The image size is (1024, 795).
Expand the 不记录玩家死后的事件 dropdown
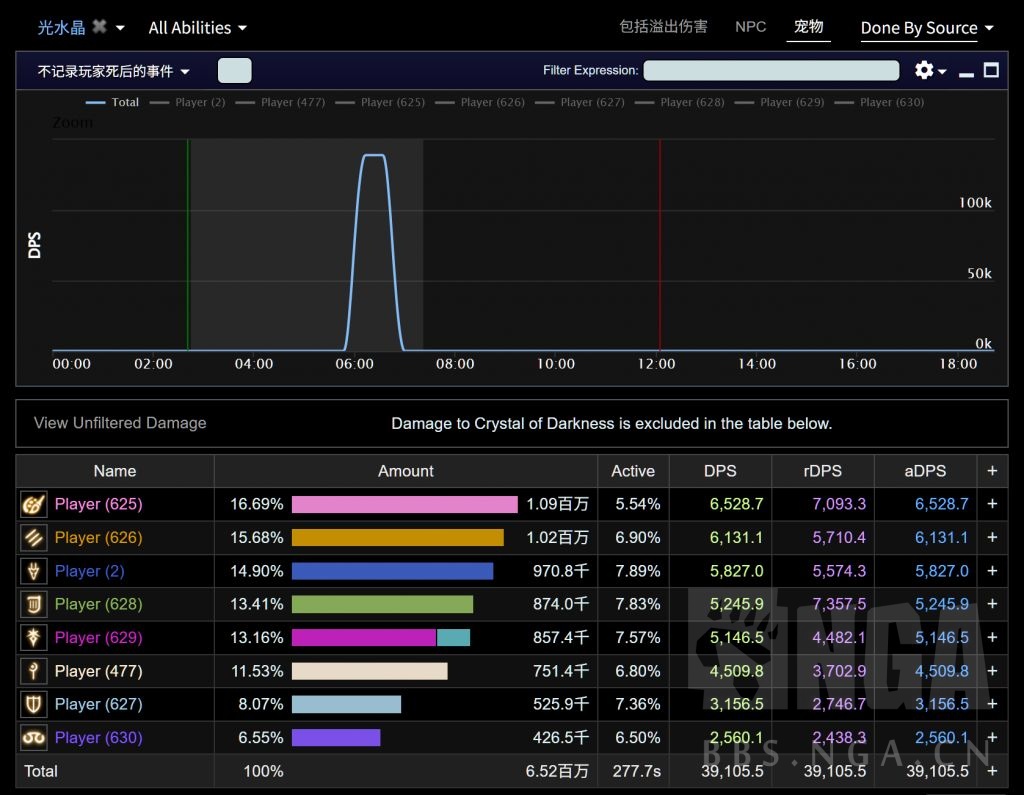[113, 71]
